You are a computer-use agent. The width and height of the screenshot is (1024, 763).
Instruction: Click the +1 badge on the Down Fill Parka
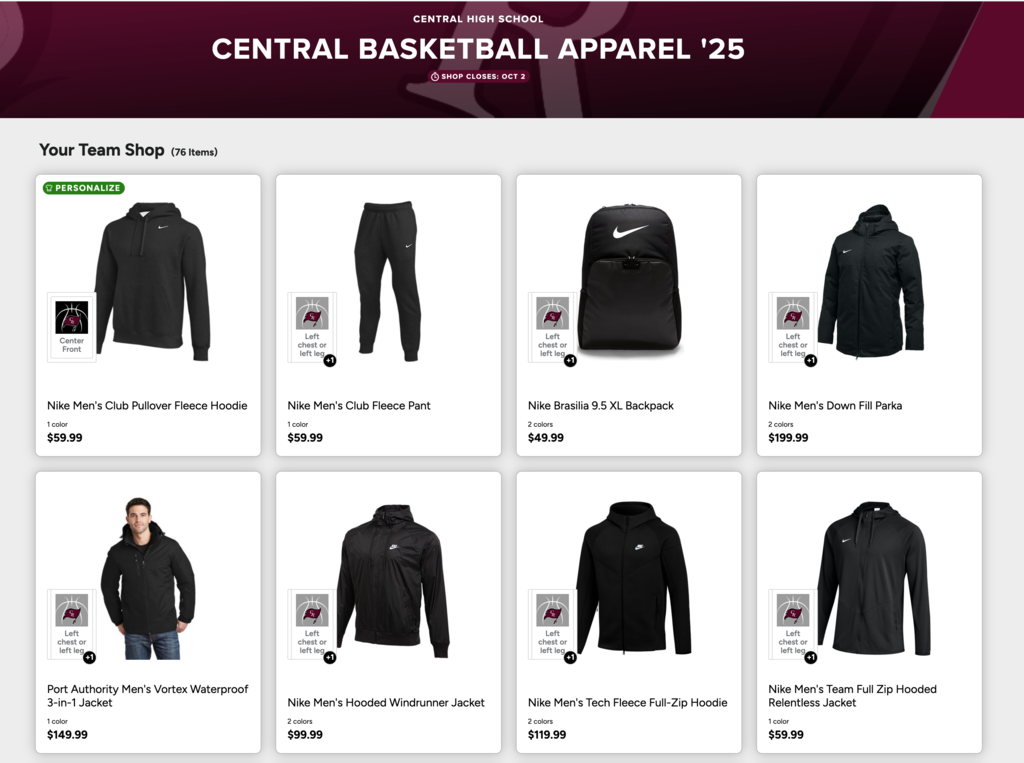(x=810, y=361)
